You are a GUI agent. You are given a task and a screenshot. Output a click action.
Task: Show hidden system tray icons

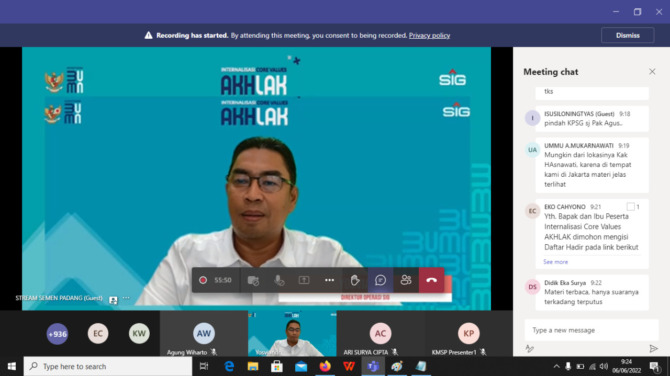556,366
